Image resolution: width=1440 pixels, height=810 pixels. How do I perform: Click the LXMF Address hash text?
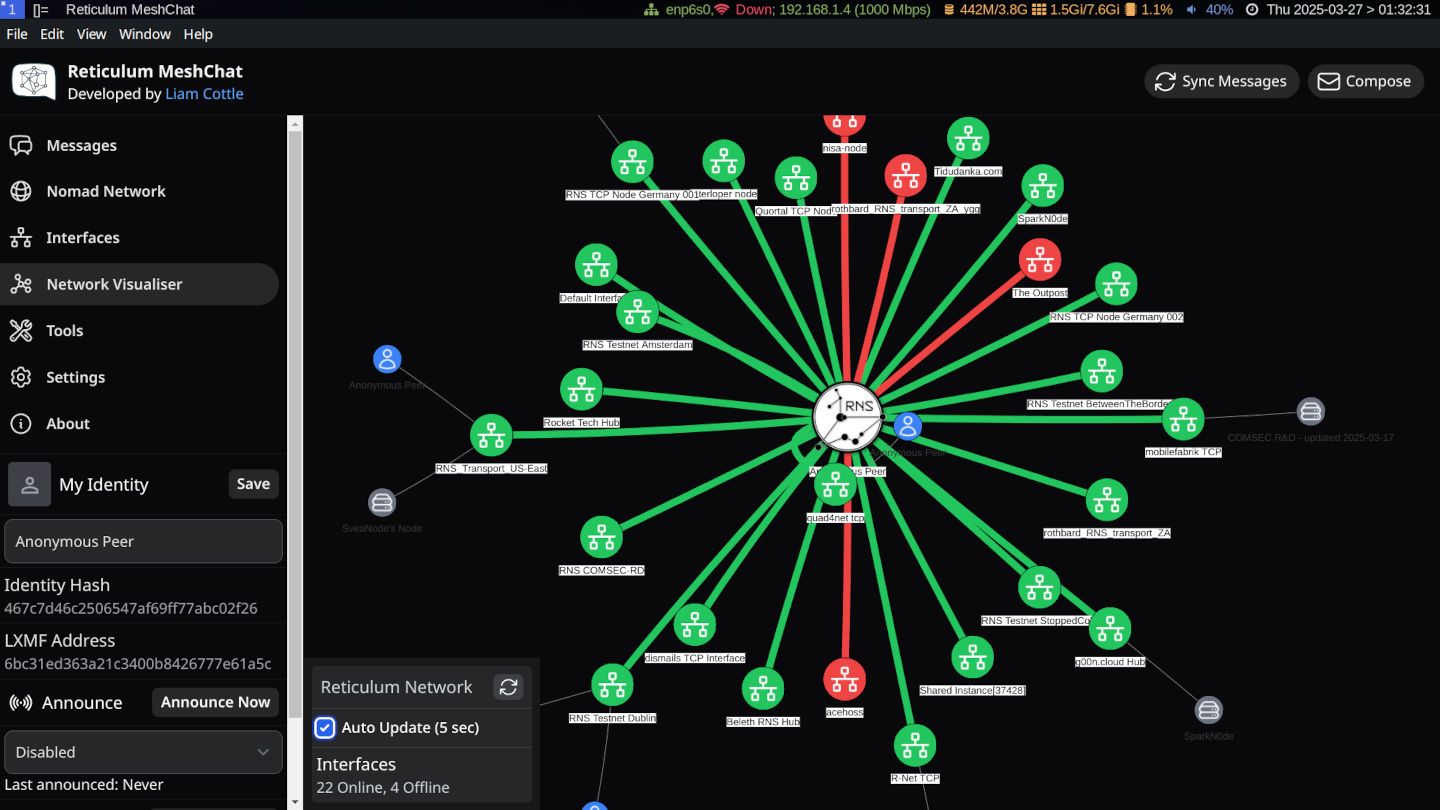(x=138, y=664)
